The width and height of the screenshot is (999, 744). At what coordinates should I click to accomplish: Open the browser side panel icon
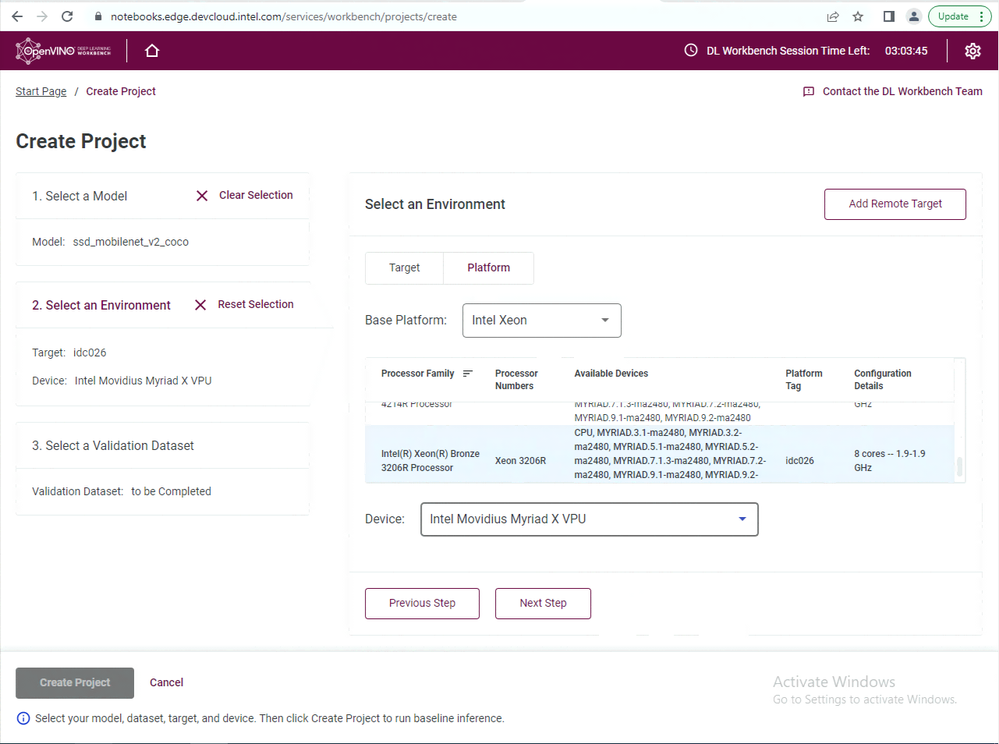tap(889, 17)
